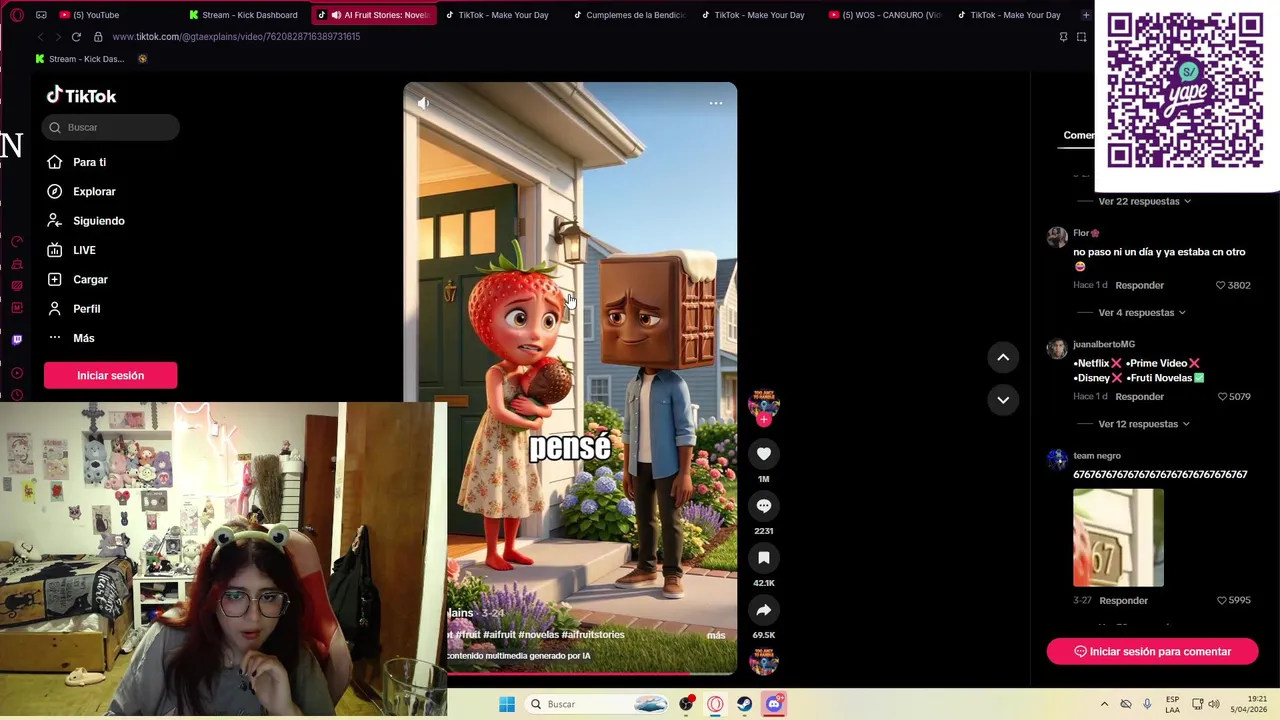Screen dimensions: 1280x720
Task: Expand 'Ver 12 respuestas' under juanalbertoMG
Action: pos(1144,424)
